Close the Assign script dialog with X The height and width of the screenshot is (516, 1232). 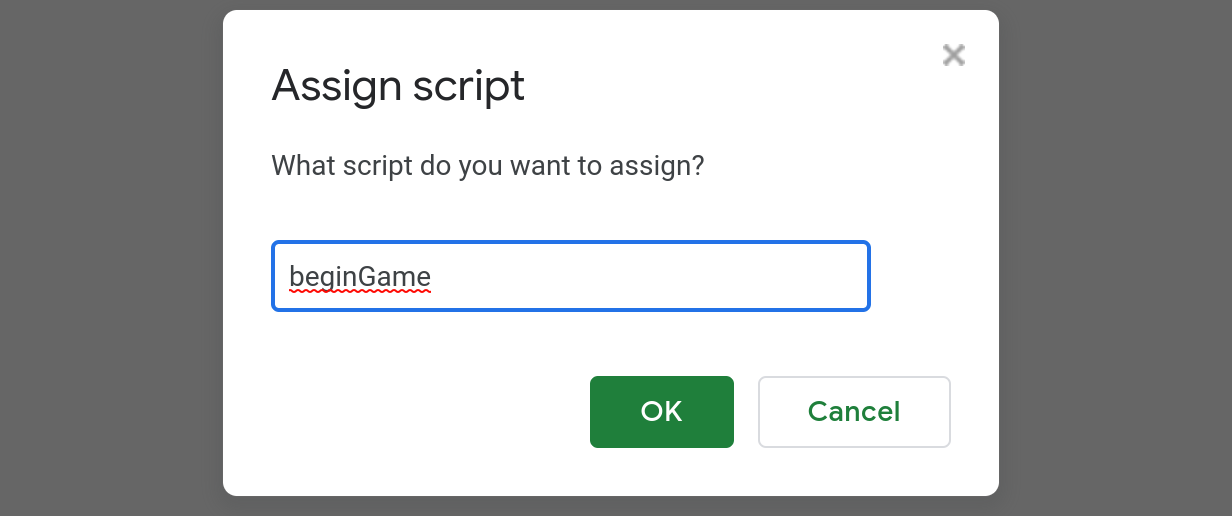pyautogui.click(x=953, y=55)
